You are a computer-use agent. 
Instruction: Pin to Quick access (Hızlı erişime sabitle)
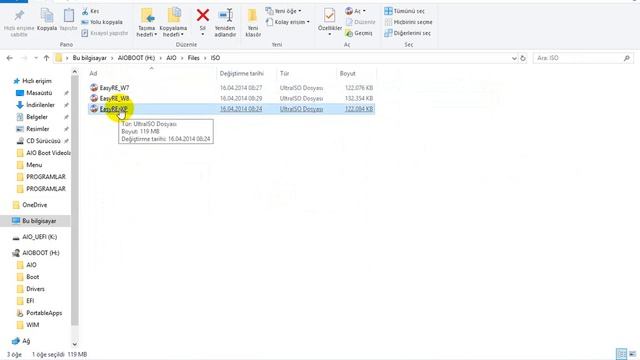point(19,22)
